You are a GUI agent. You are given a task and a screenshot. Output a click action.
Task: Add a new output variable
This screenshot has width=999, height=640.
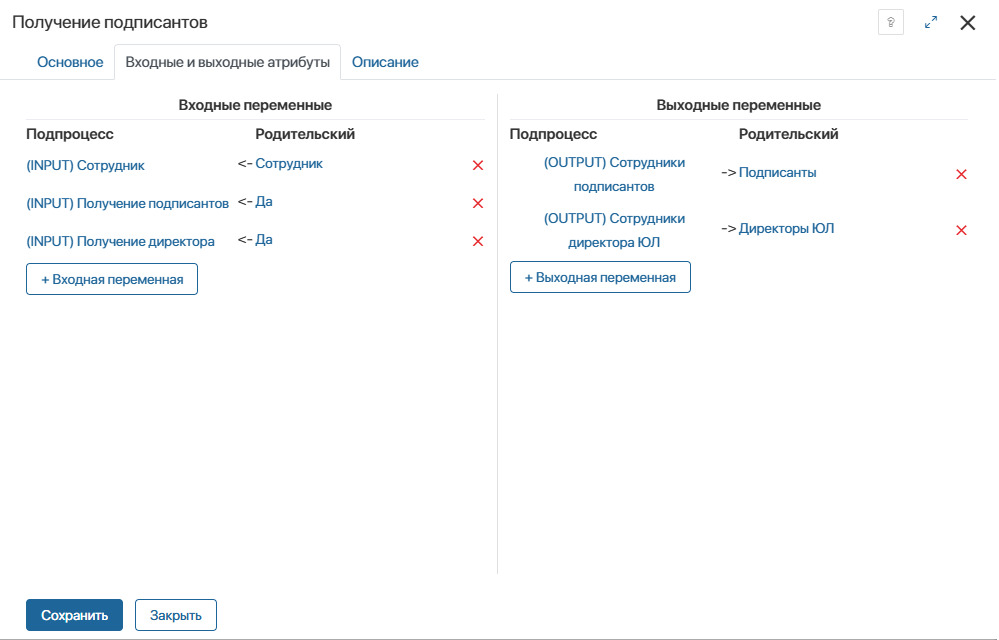pos(600,277)
